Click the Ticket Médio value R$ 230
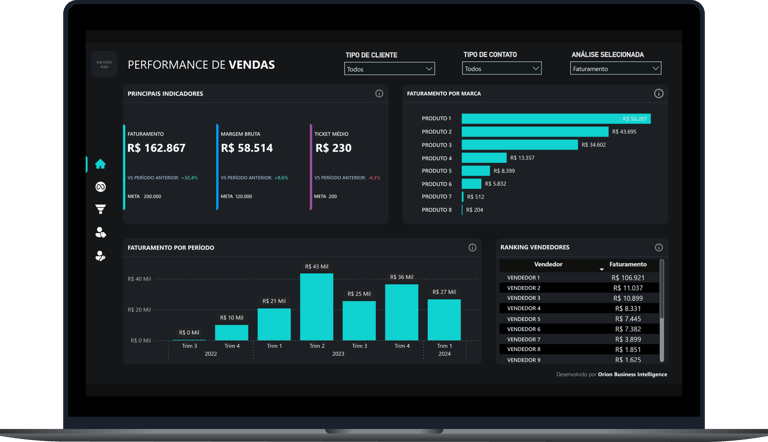Image resolution: width=768 pixels, height=442 pixels. coord(334,148)
